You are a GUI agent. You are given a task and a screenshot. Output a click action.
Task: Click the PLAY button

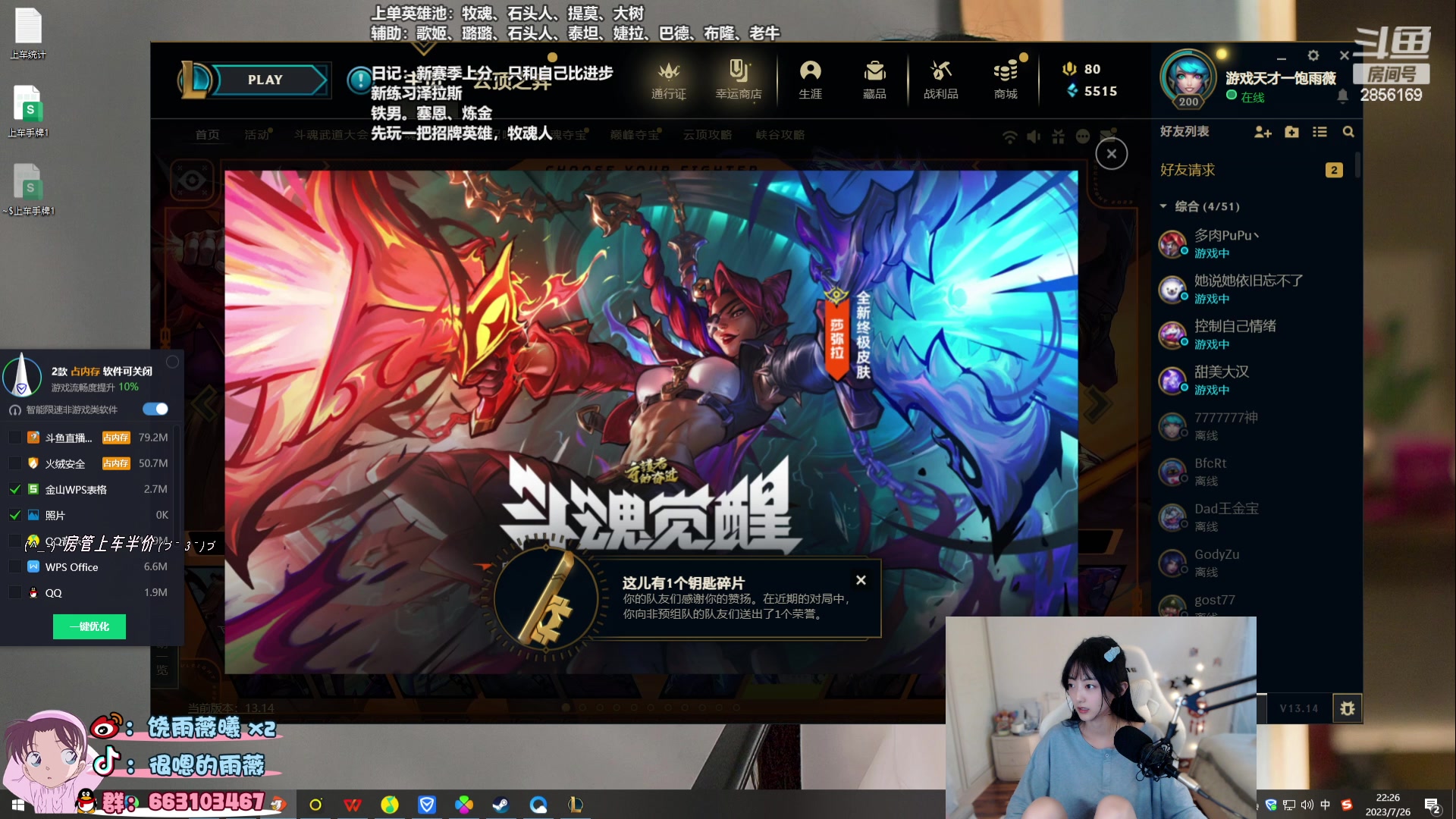pyautogui.click(x=265, y=80)
